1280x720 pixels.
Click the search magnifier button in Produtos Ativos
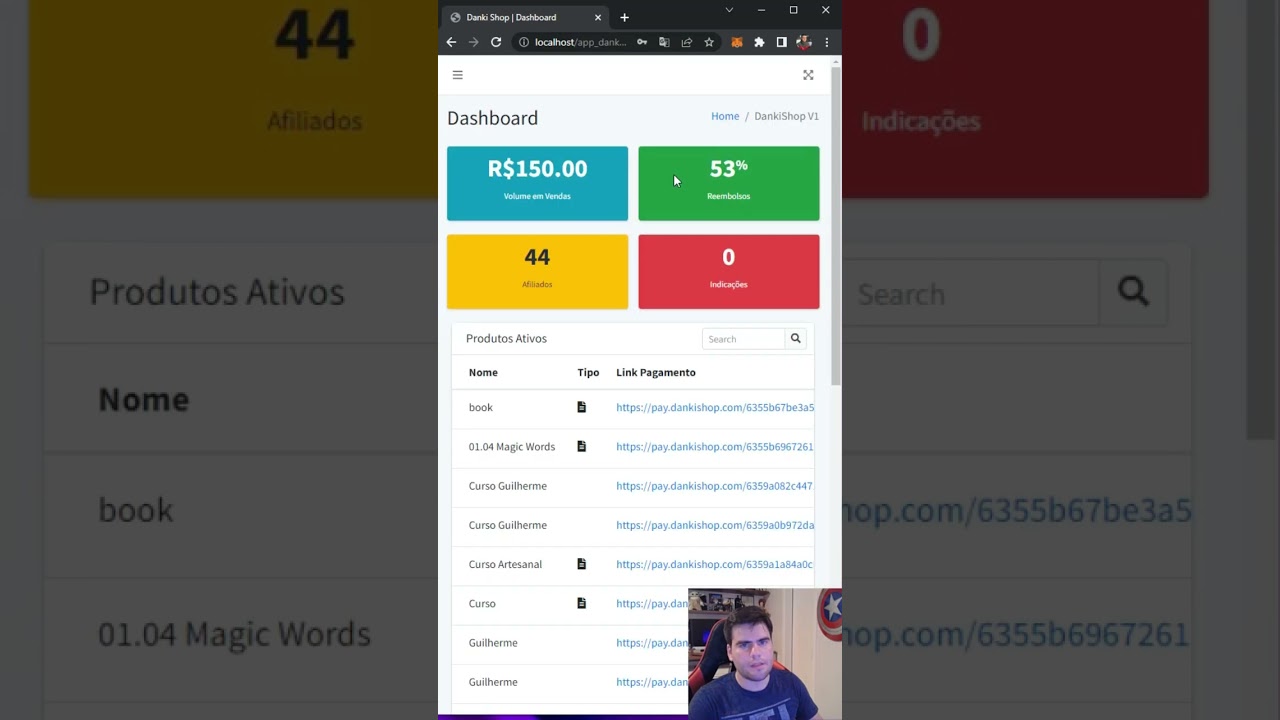796,339
